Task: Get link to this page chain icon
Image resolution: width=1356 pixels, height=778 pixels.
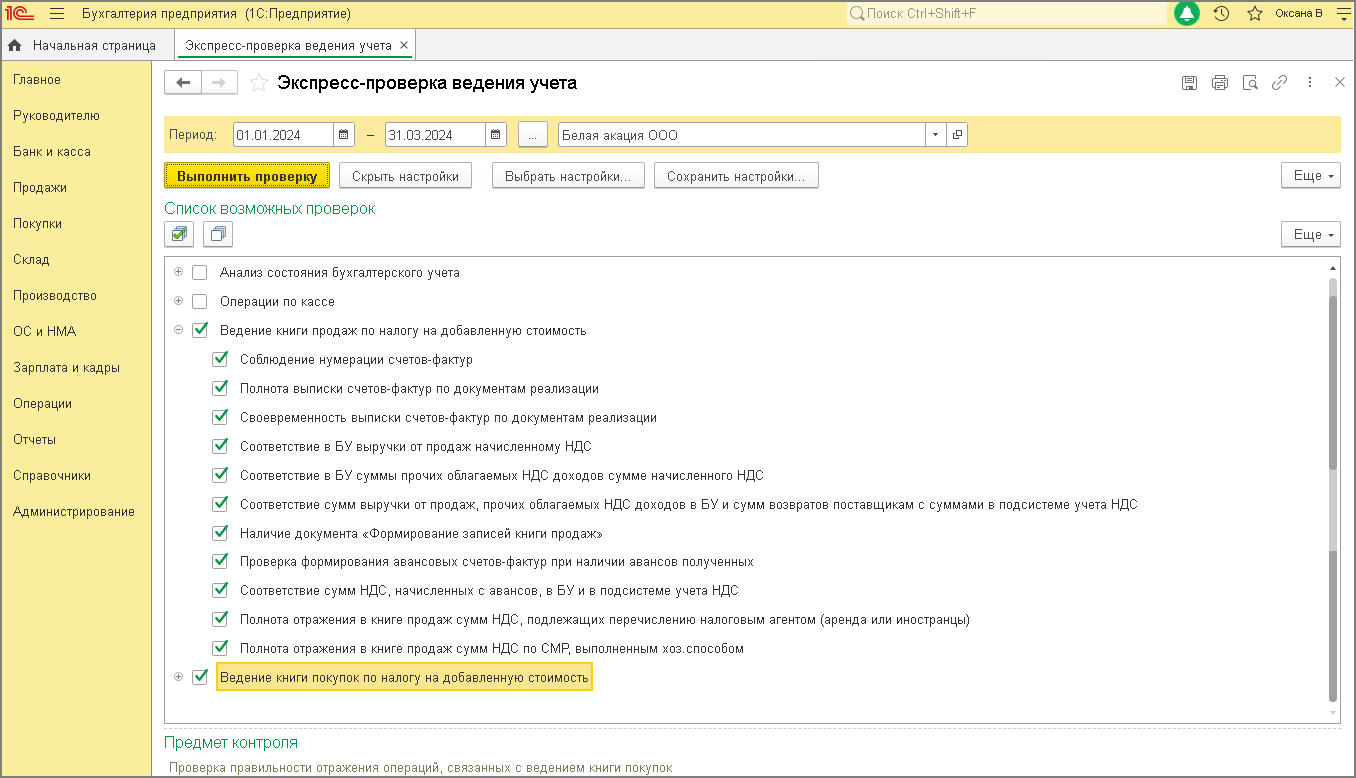Action: pyautogui.click(x=1279, y=83)
